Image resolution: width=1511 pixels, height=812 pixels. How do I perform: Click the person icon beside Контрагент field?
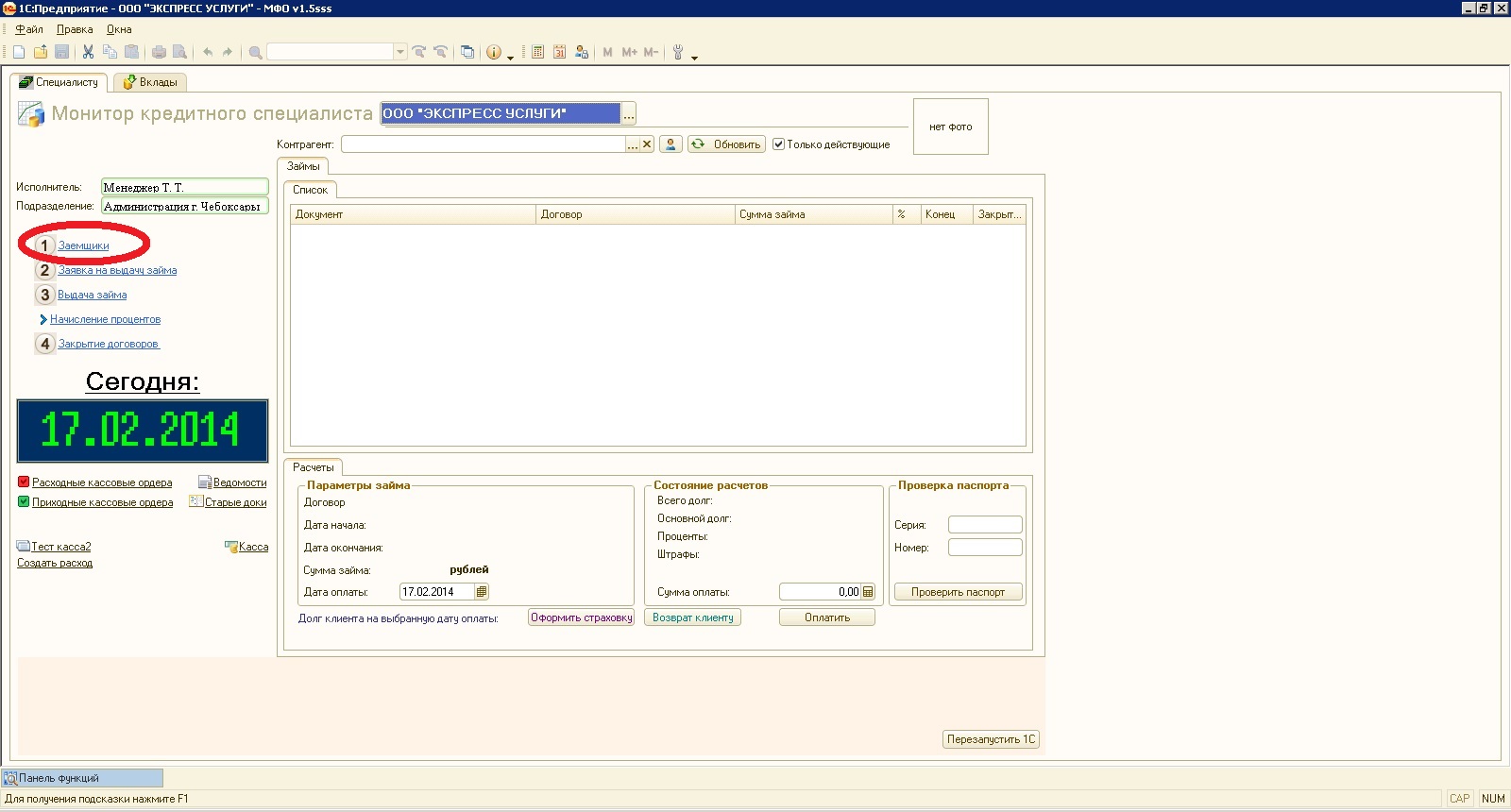coord(671,144)
